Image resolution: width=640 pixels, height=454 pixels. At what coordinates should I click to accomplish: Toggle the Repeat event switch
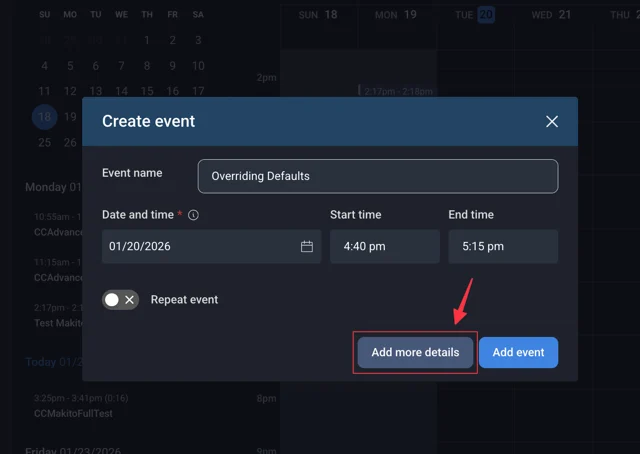point(120,300)
